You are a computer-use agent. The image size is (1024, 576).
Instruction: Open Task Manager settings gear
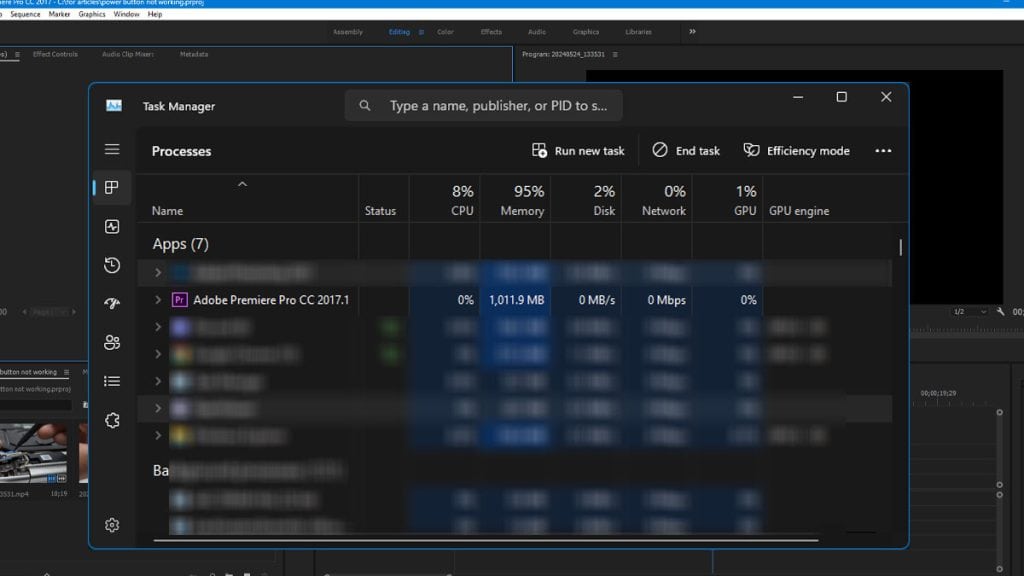[x=112, y=525]
